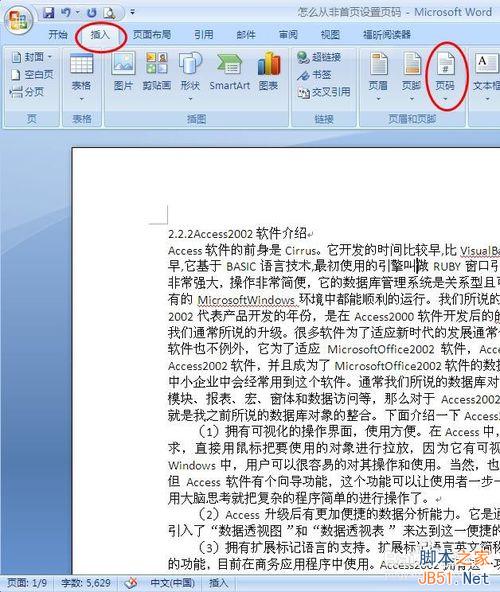Open print preview from Quick Access toolbar
The width and height of the screenshot is (500, 592).
pos(110,13)
